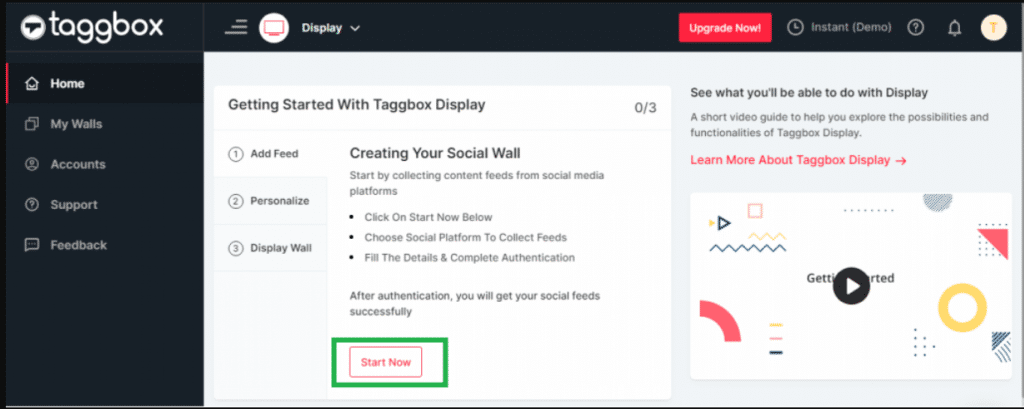Open the help question mark icon
This screenshot has width=1024, height=409.
(915, 28)
